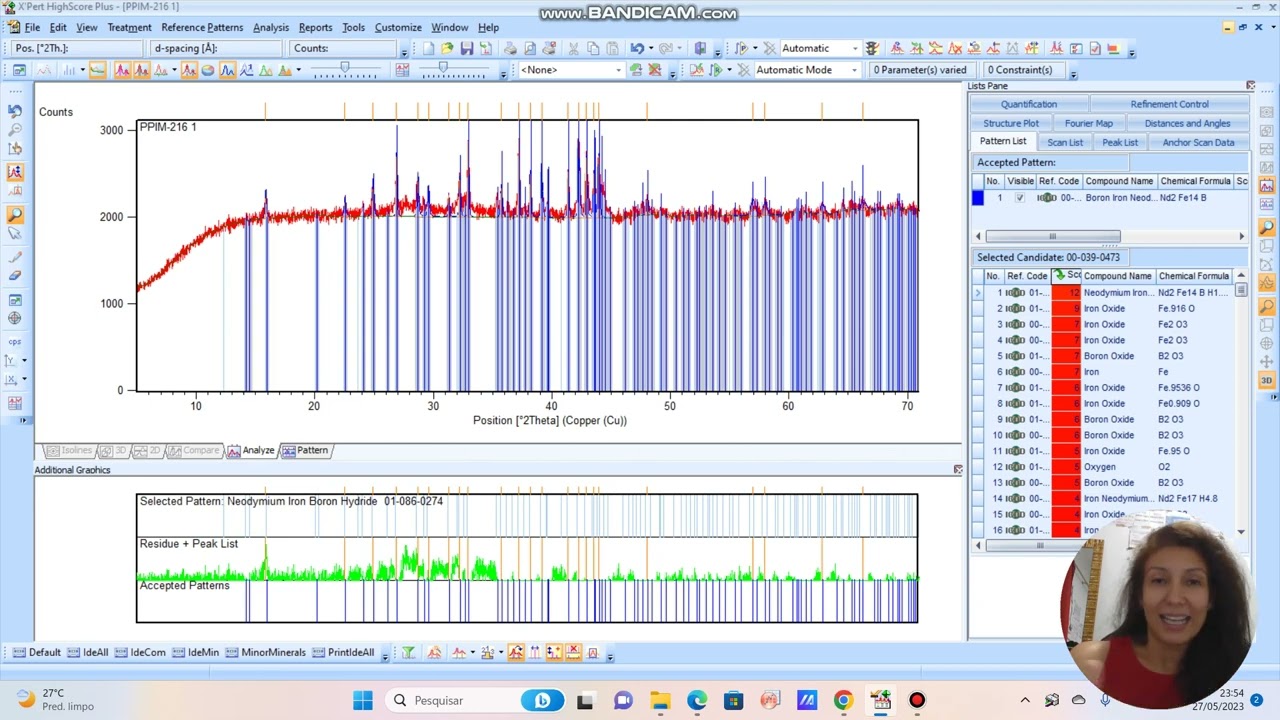This screenshot has width=1280, height=720.
Task: Open File Explorer from the taskbar
Action: tap(660, 700)
